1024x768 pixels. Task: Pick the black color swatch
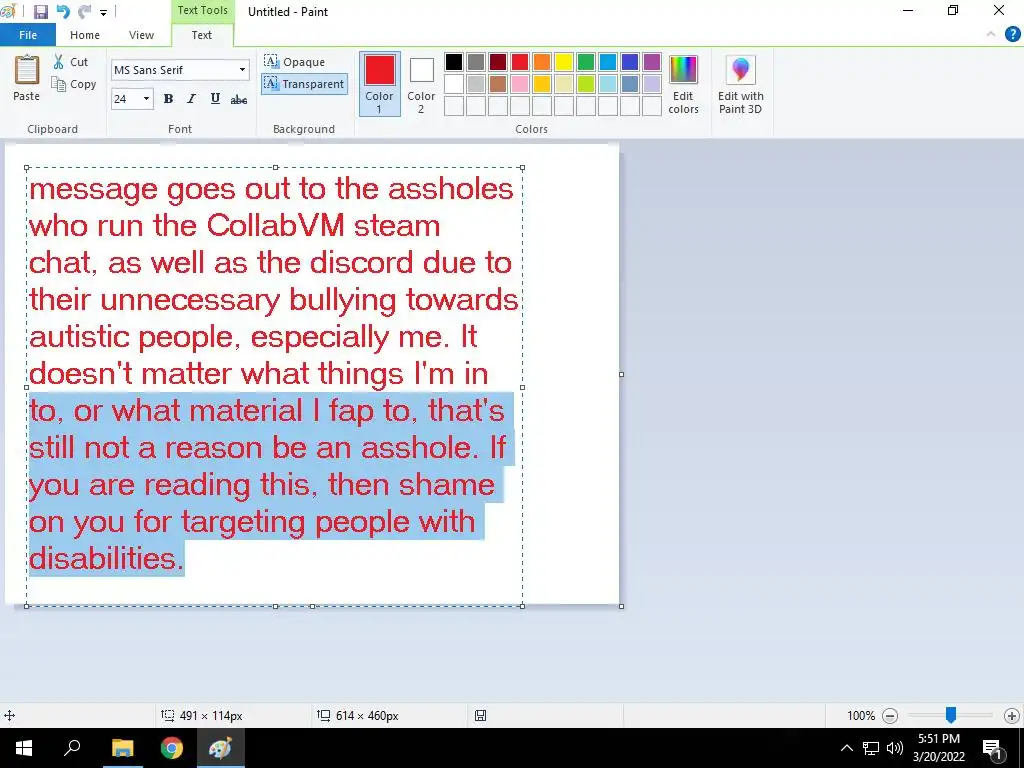pyautogui.click(x=454, y=62)
